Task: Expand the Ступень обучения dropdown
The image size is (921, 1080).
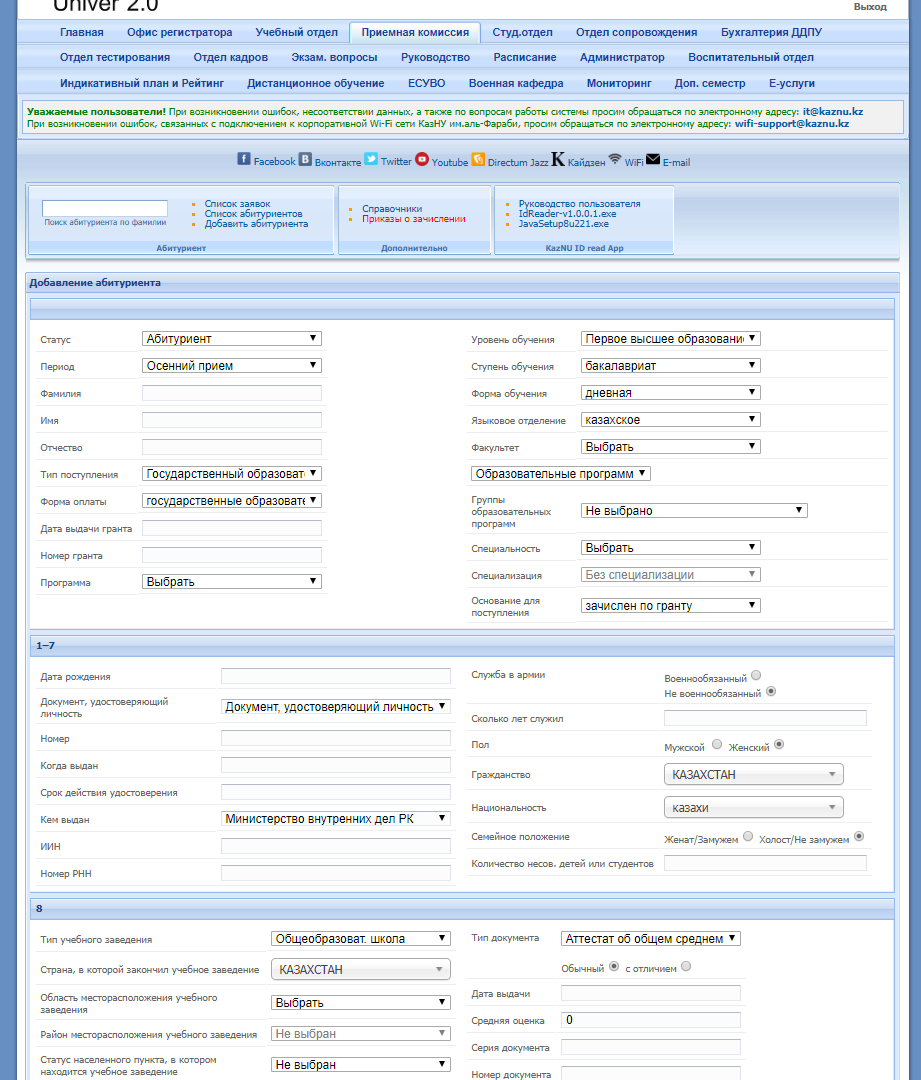Action: pyautogui.click(x=670, y=365)
